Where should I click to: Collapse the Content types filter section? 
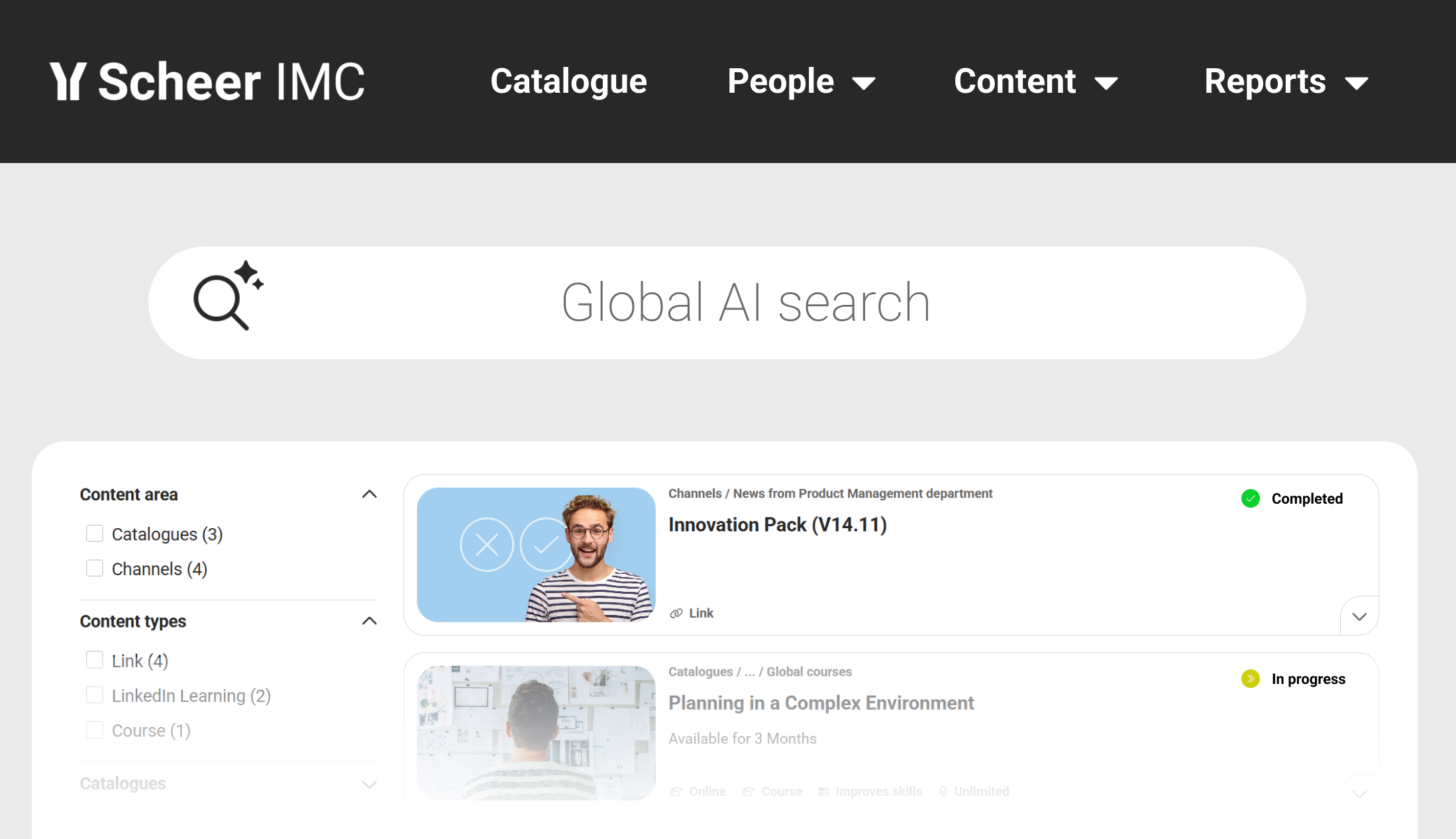click(370, 621)
